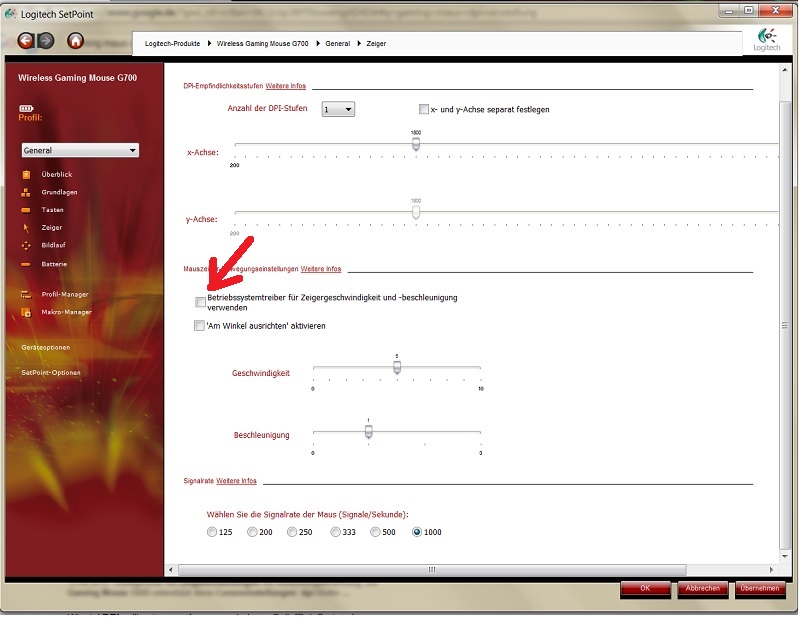This screenshot has width=800, height=617.
Task: Click the Überblick sidebar icon
Action: pos(26,175)
